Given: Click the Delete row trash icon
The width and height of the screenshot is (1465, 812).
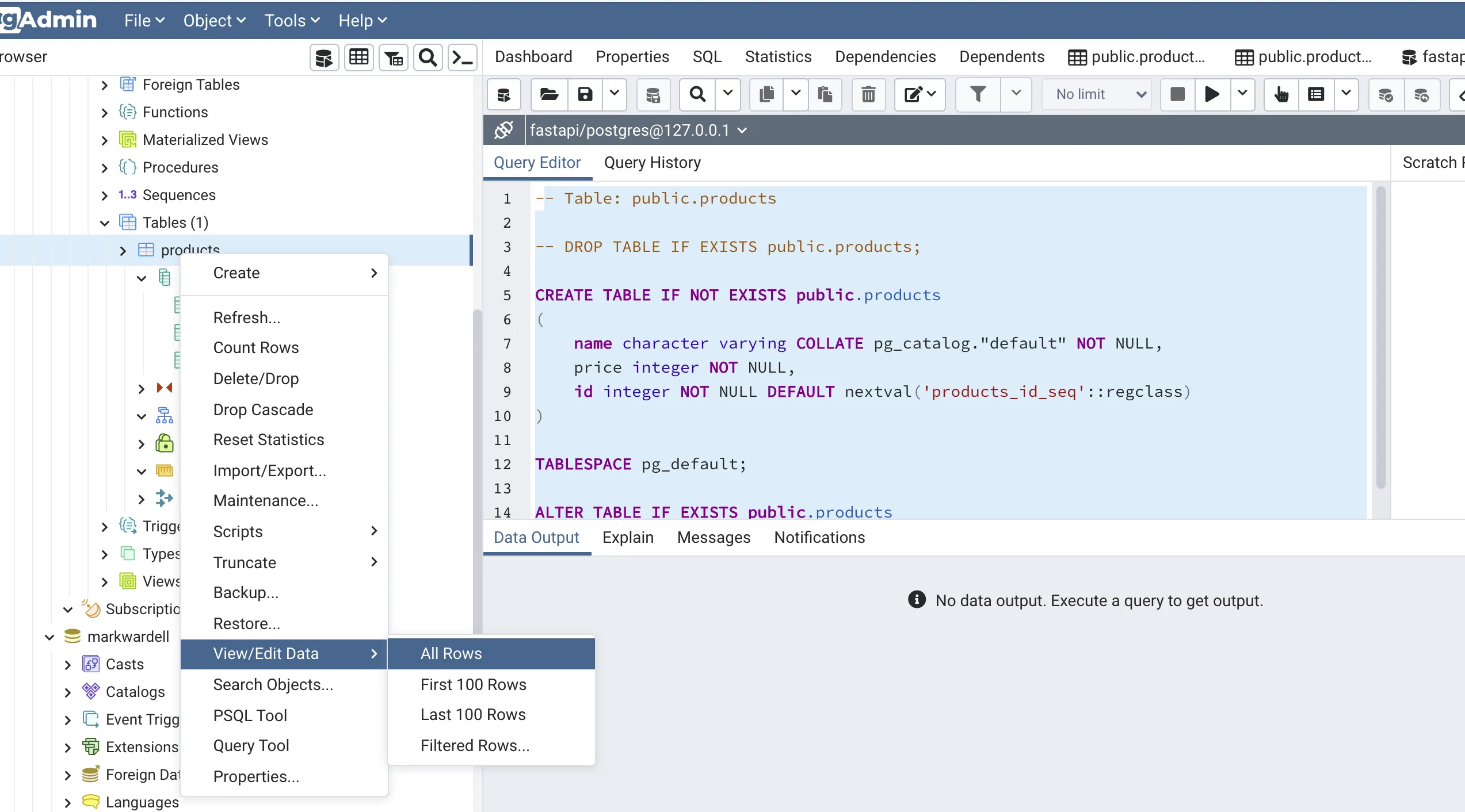Looking at the screenshot, I should (x=868, y=94).
